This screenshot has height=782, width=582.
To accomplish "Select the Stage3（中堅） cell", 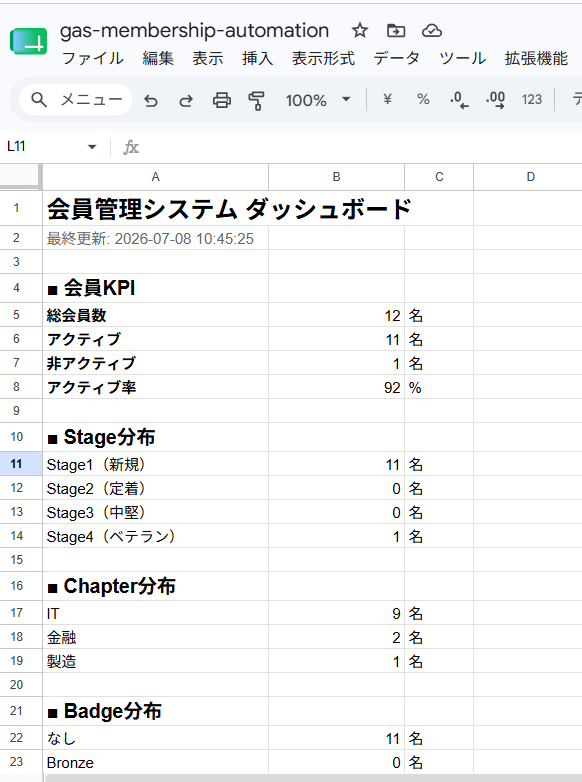I will [156, 512].
